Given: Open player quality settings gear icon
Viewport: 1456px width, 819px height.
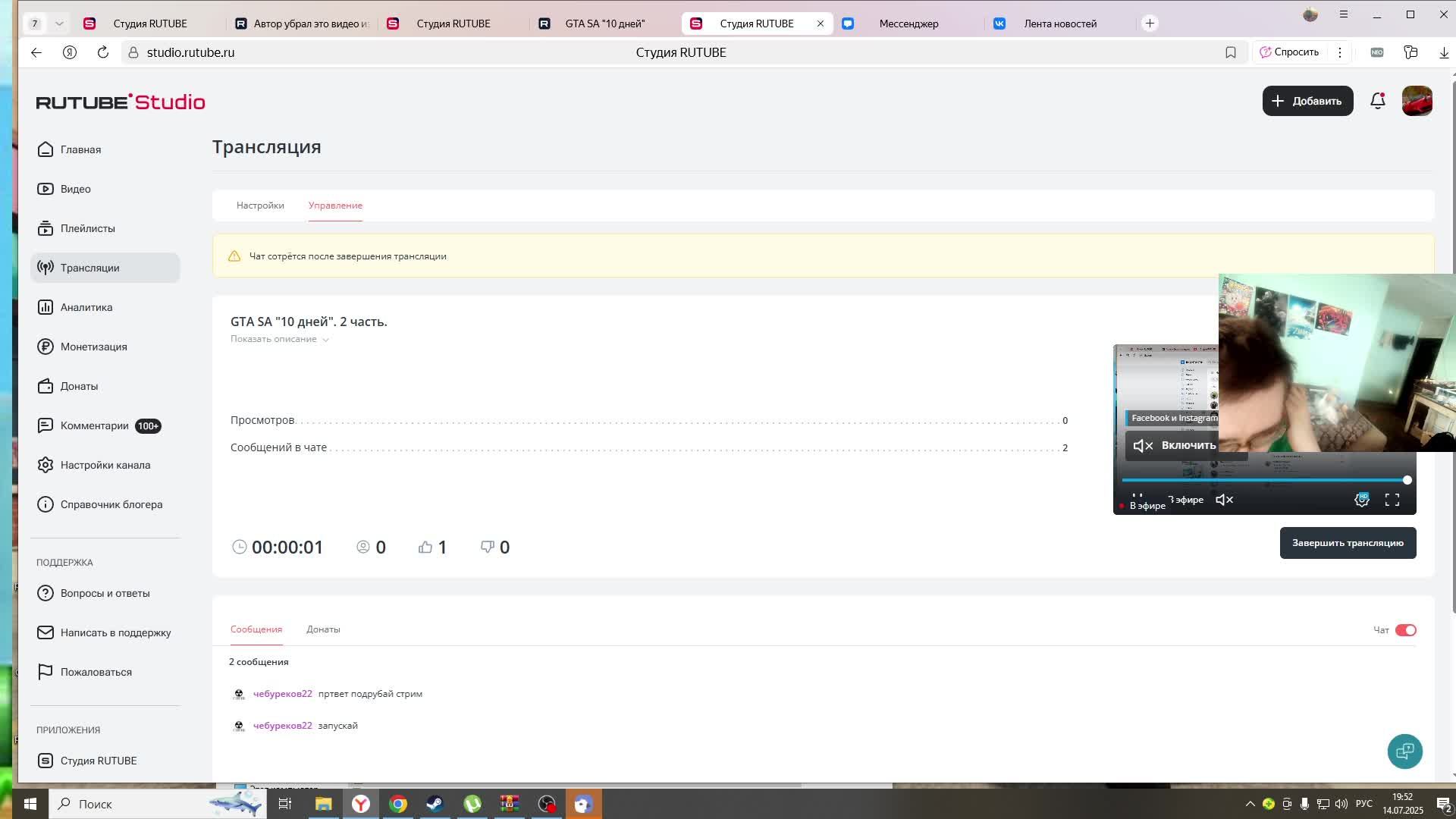Looking at the screenshot, I should (1362, 500).
